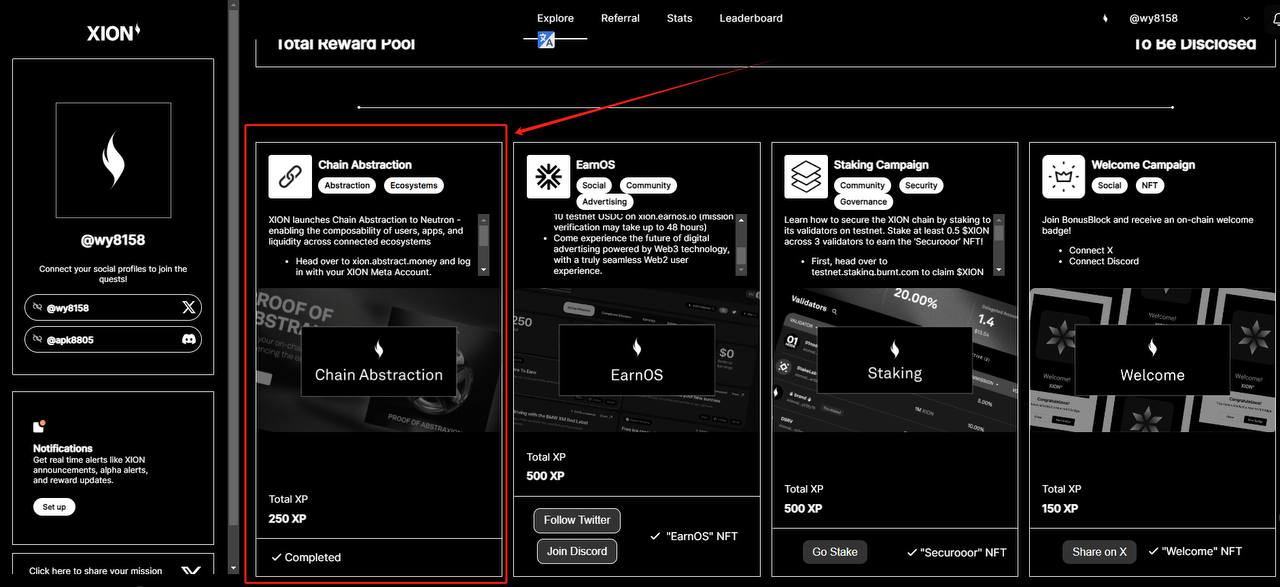Open the Welcome banner thumbnail
1280x587 pixels.
(x=1153, y=361)
